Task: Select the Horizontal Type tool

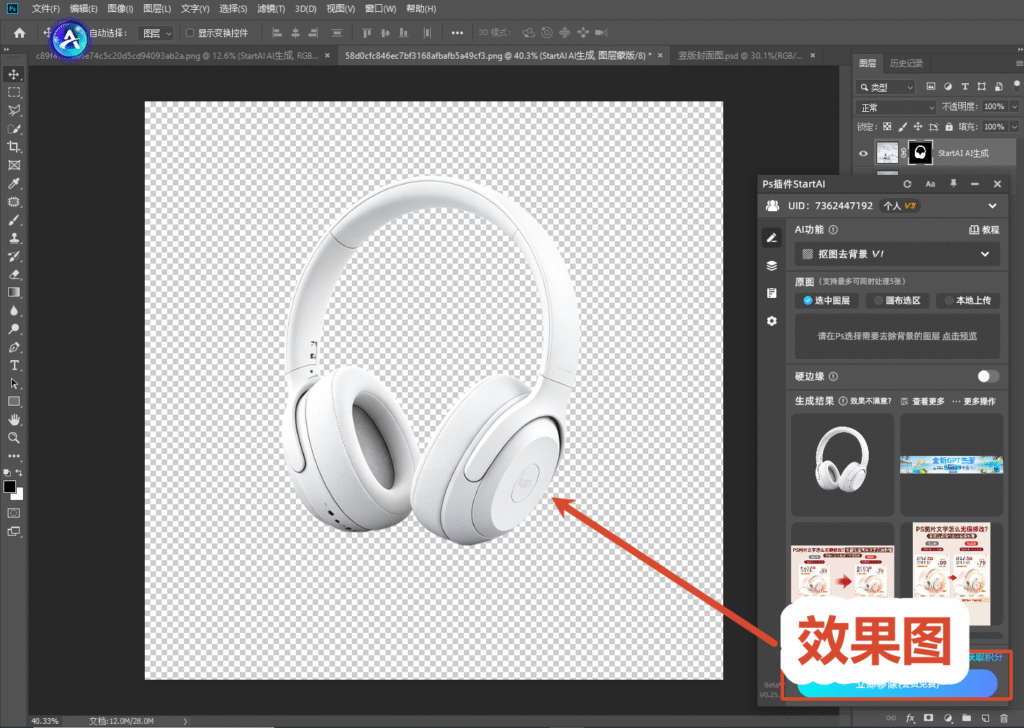Action: (14, 365)
